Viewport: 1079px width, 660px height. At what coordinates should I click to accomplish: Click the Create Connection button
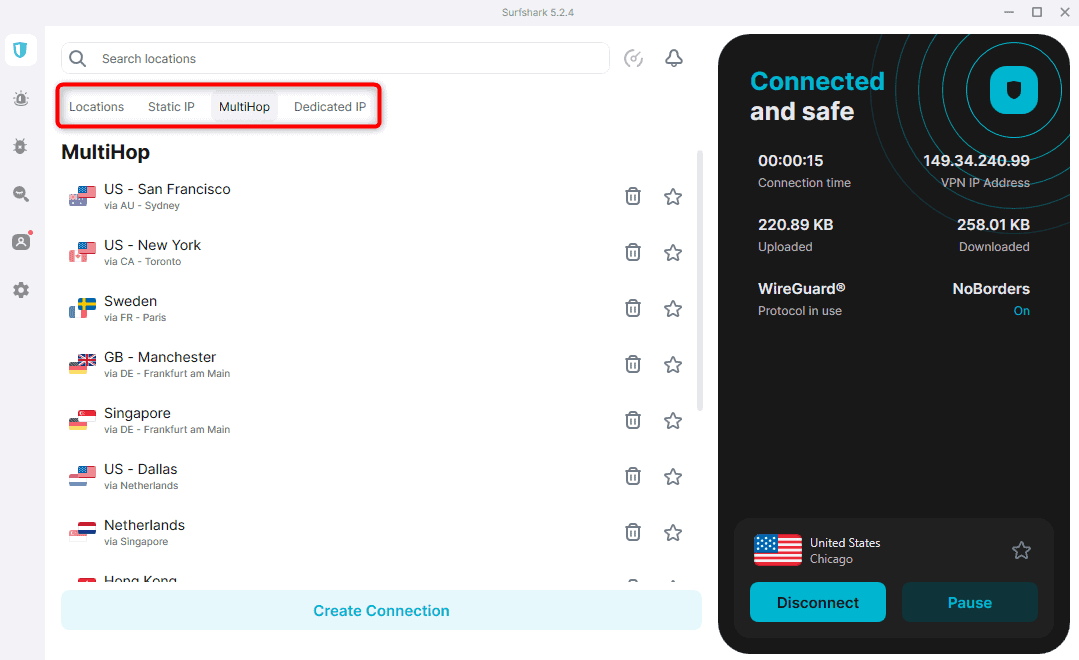[381, 610]
